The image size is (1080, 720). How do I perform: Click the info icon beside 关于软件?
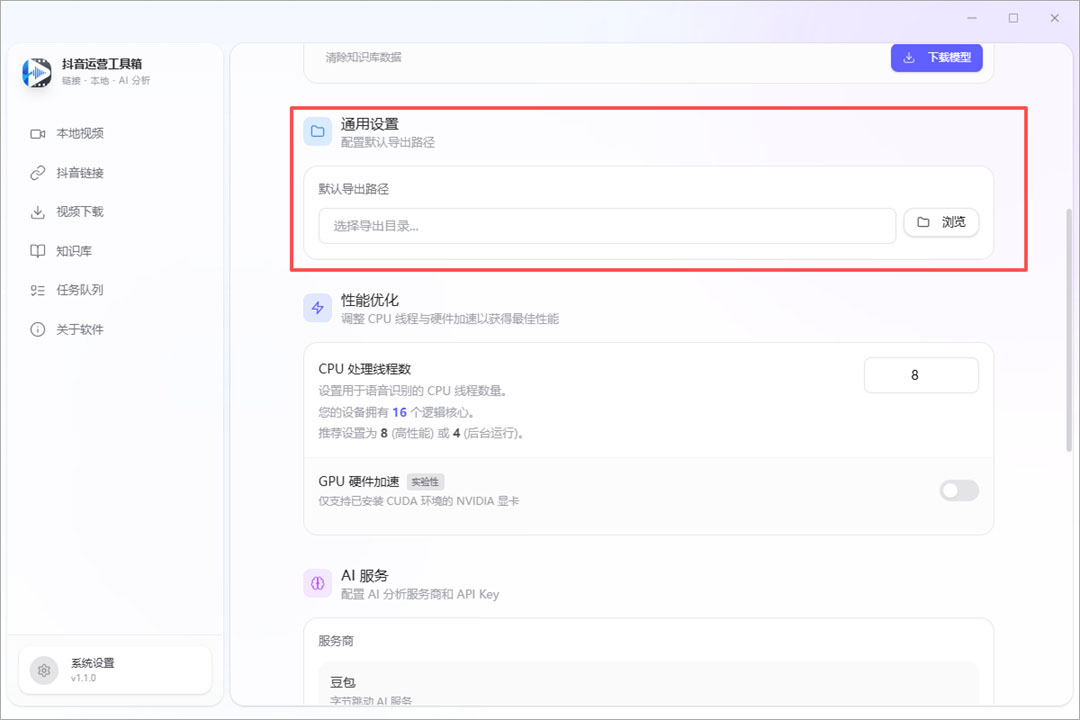(36, 329)
